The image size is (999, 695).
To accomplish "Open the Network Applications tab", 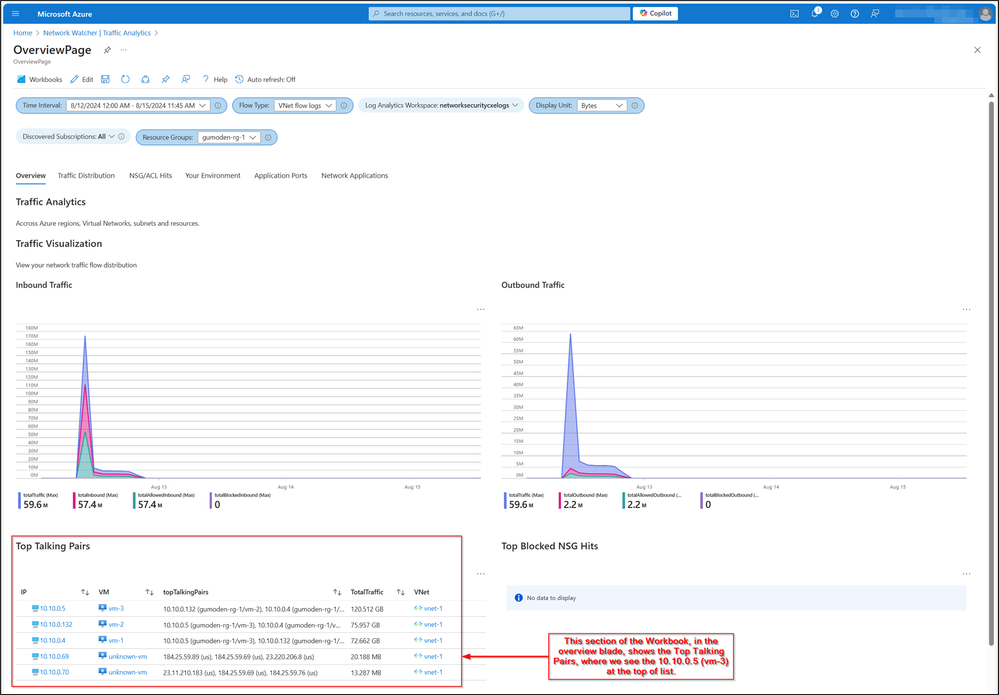I will (354, 176).
